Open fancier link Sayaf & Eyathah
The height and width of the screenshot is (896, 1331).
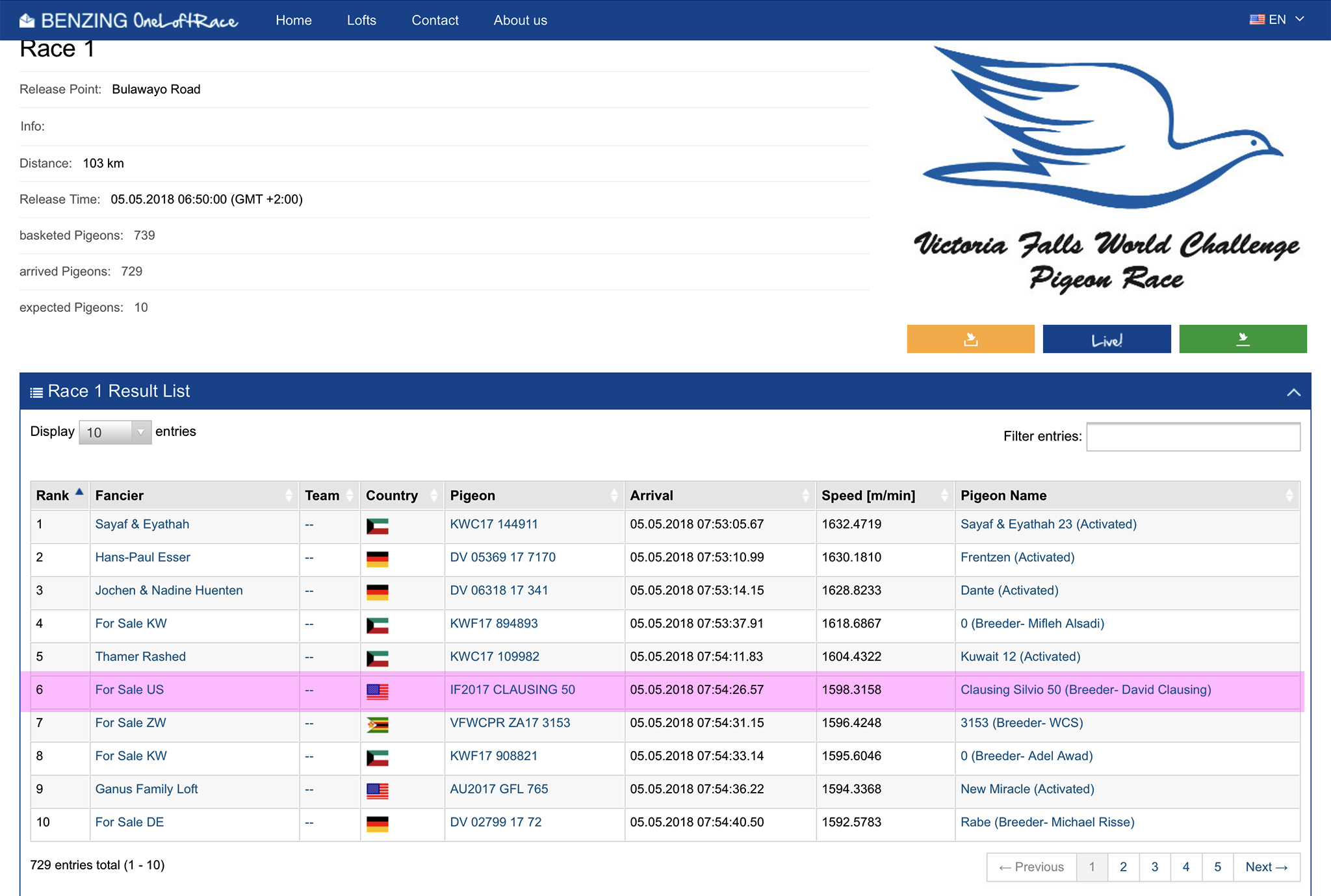tap(142, 524)
